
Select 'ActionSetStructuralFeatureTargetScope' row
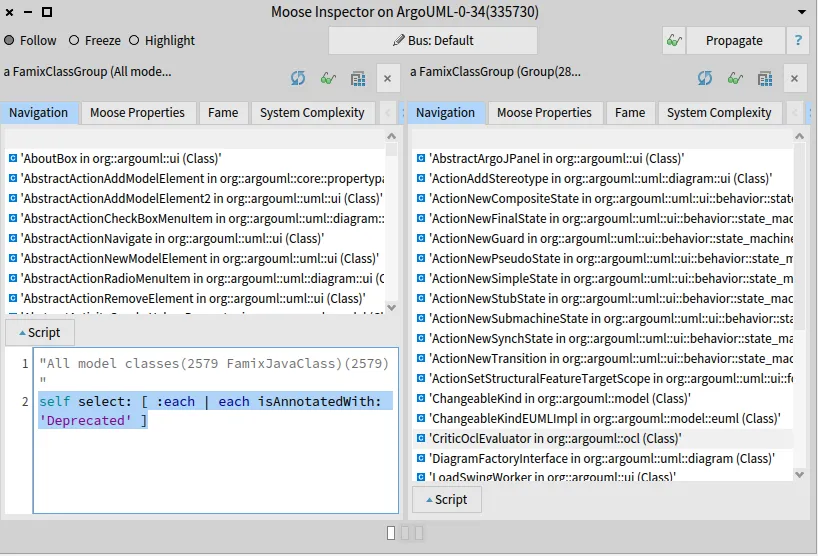604,378
